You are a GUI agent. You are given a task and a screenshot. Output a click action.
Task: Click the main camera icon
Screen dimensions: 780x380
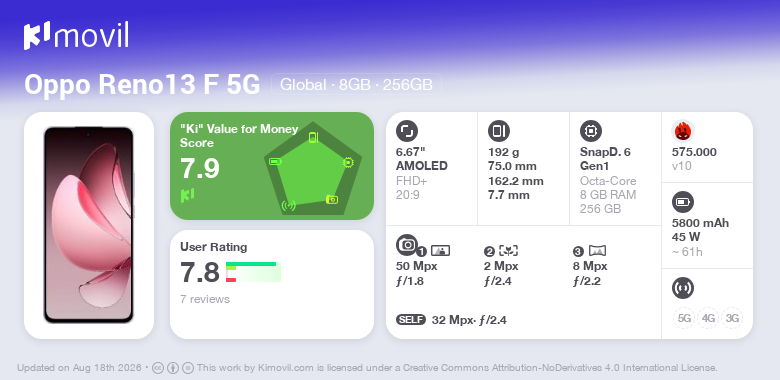407,245
